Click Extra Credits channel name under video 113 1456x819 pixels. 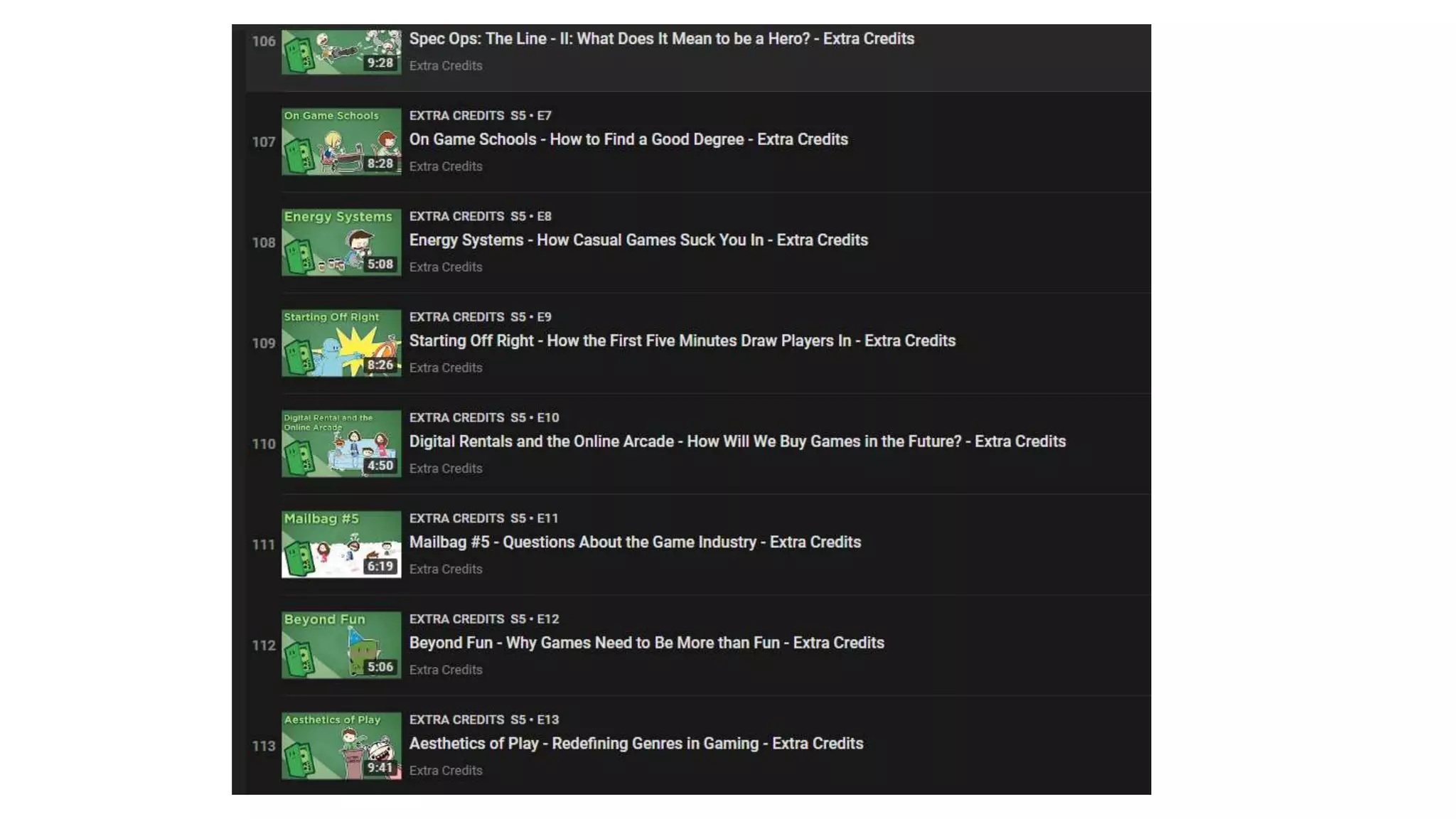click(x=446, y=771)
